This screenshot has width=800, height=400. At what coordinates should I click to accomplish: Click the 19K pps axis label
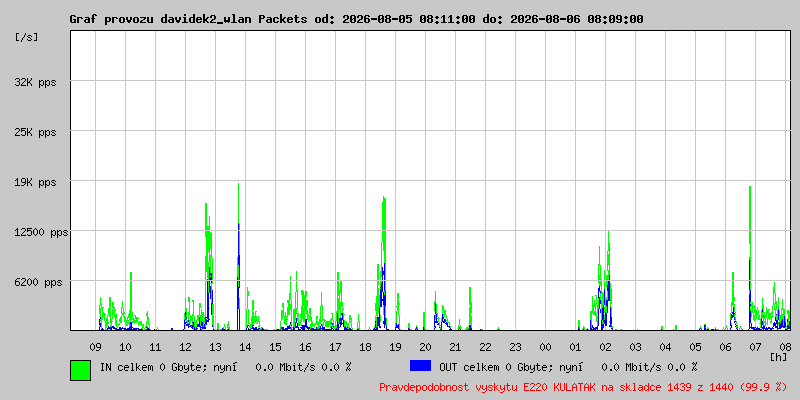(x=36, y=182)
